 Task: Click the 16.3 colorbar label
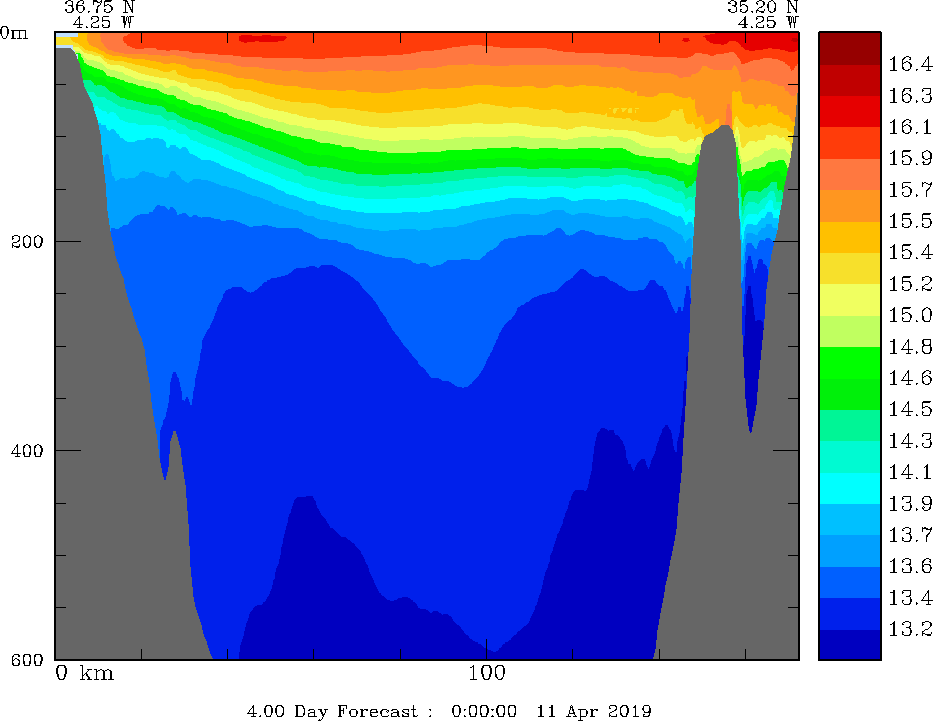[910, 96]
